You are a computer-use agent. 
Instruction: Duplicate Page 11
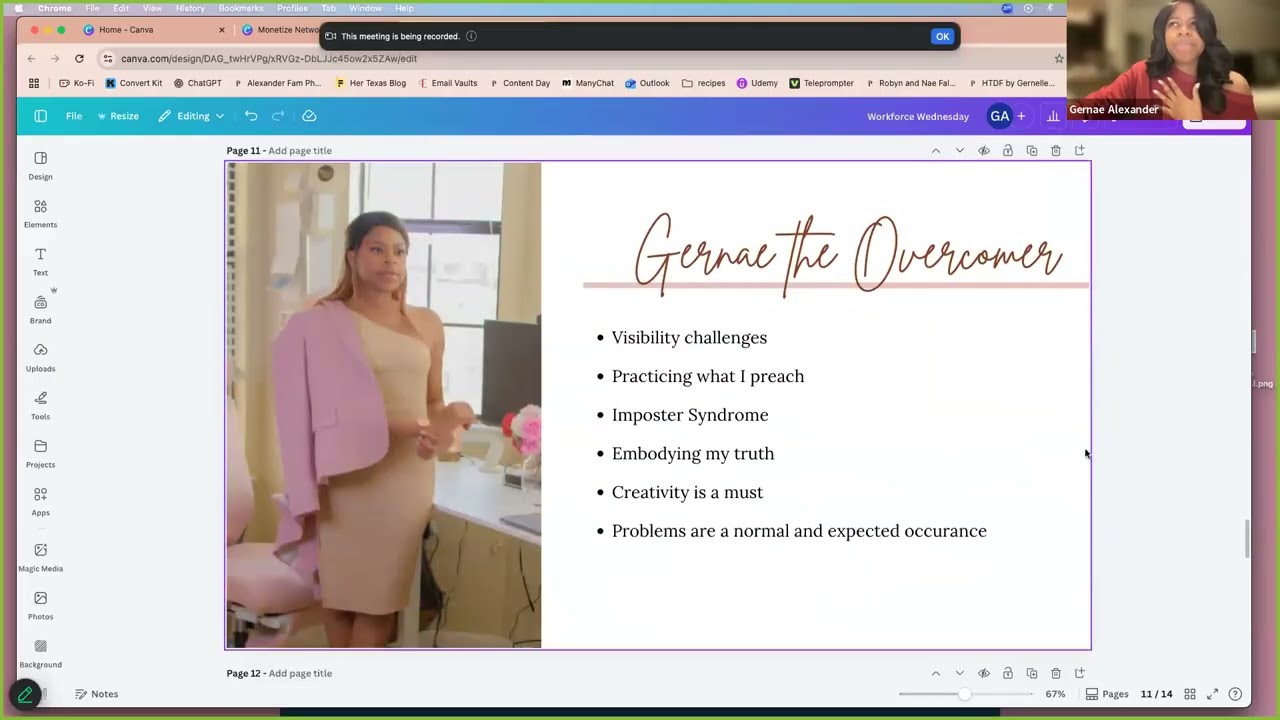coord(1032,151)
